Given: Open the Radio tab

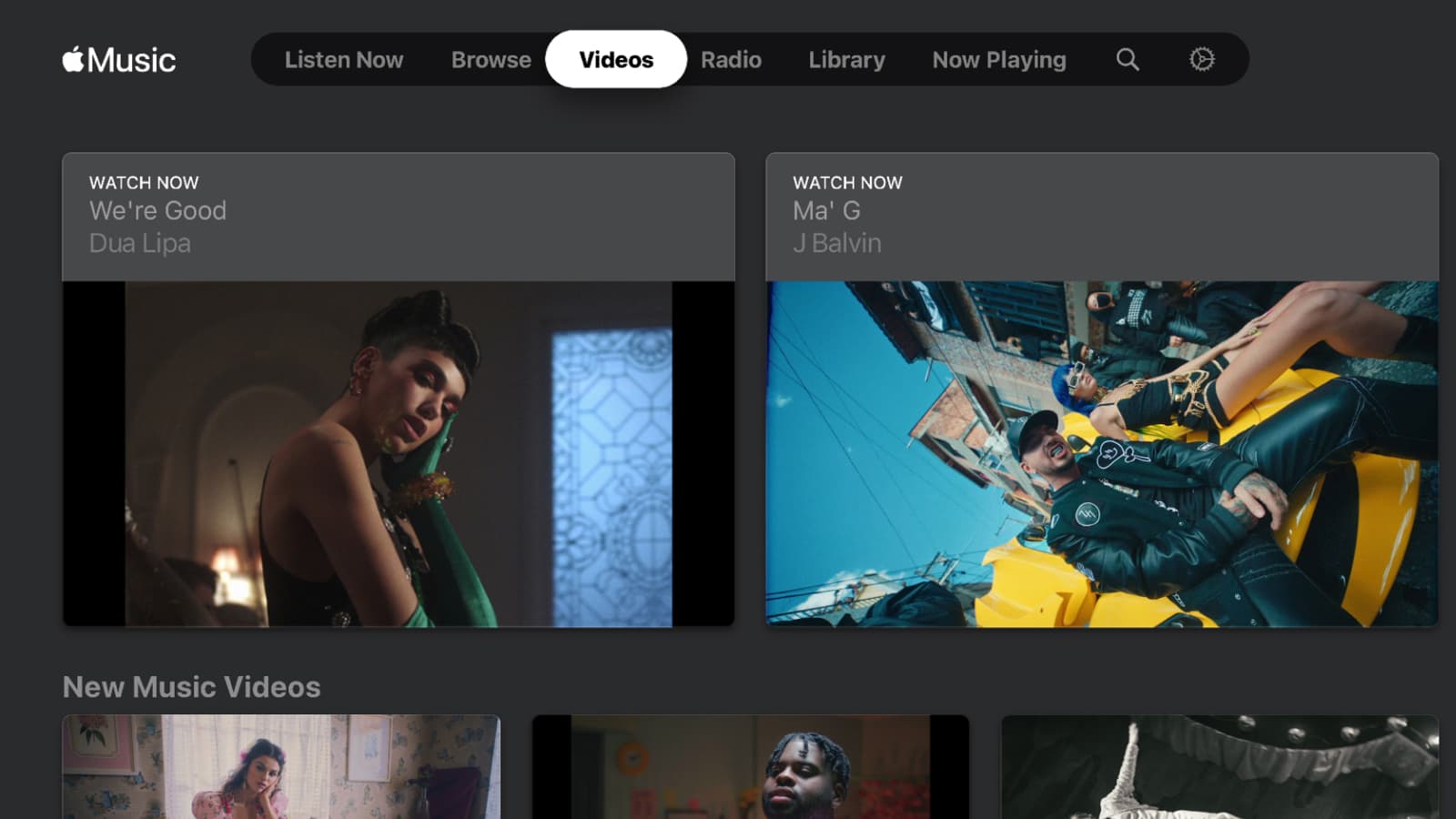Looking at the screenshot, I should 731,60.
